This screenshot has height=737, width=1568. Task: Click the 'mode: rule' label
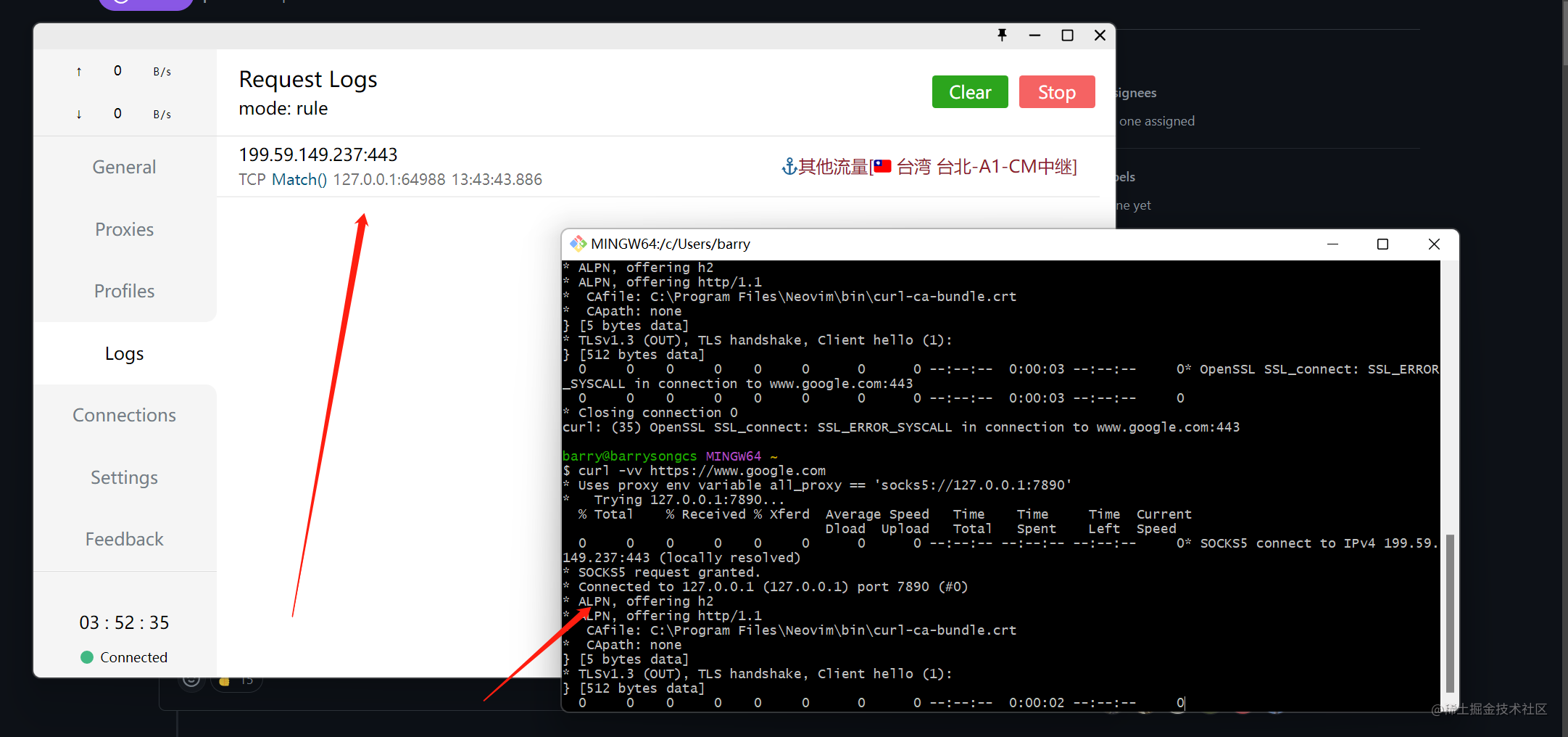[283, 108]
